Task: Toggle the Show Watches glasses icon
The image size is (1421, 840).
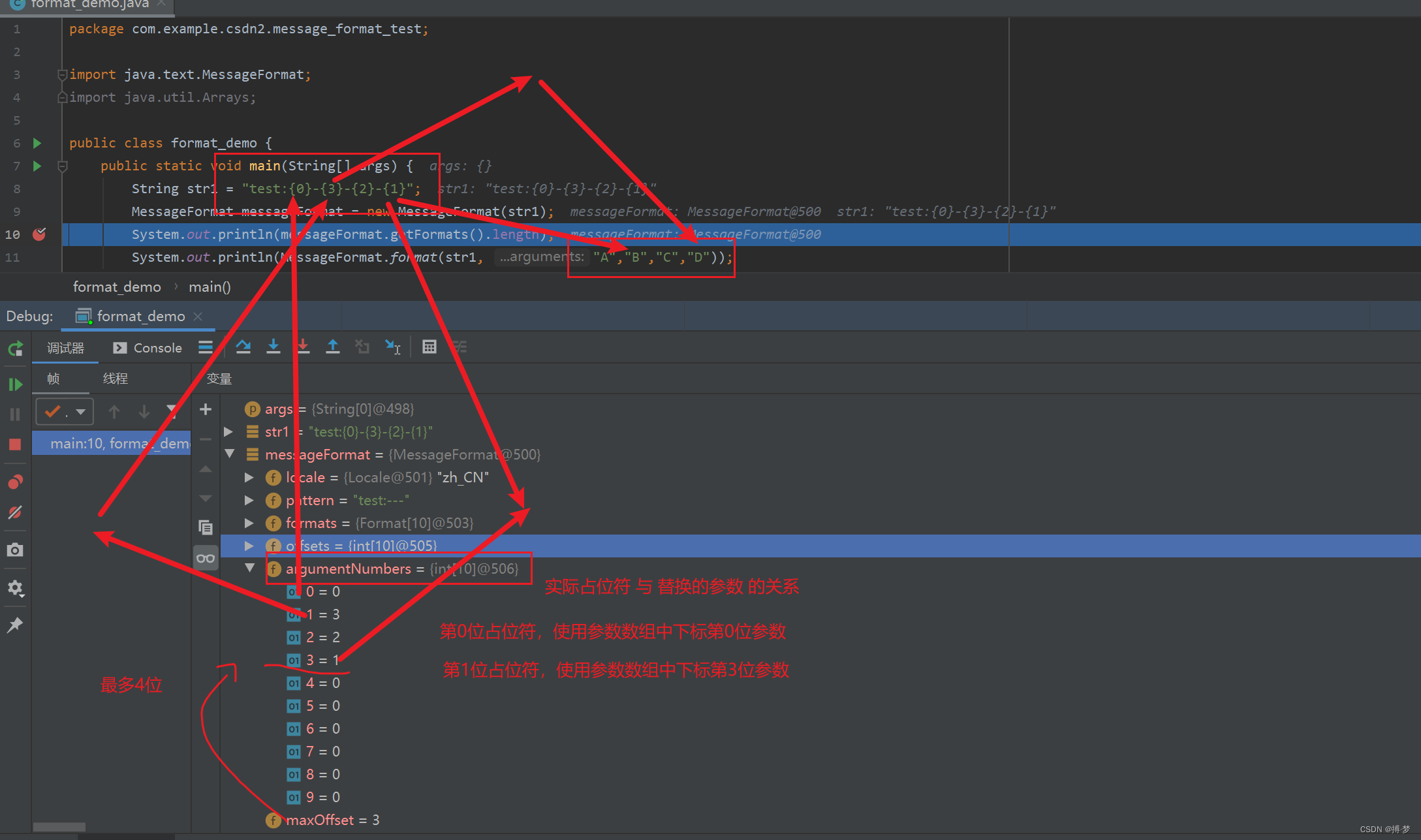Action: [206, 558]
